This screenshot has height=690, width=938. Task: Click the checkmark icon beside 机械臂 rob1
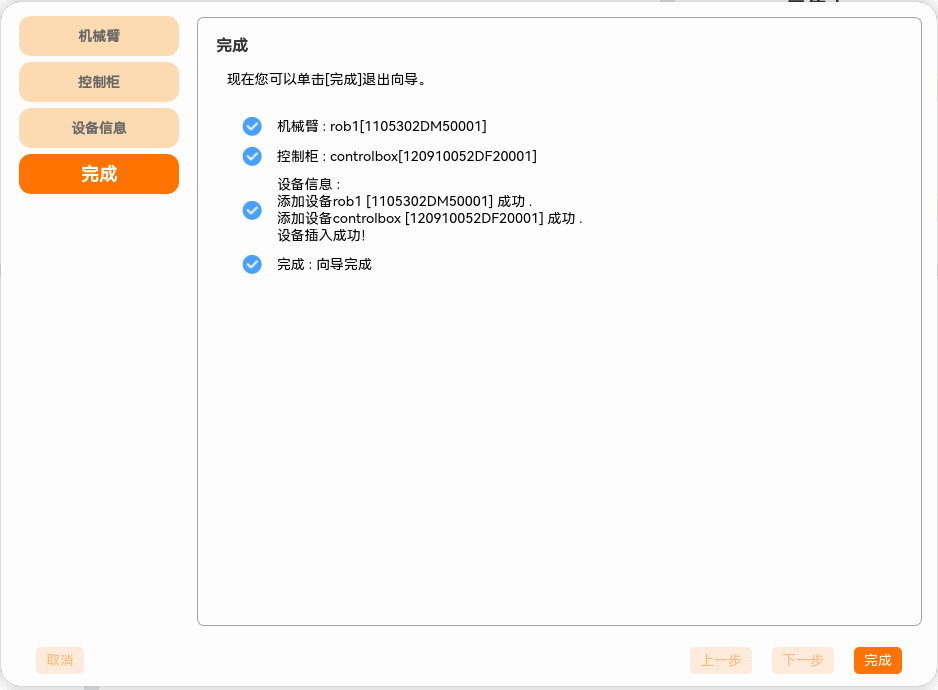(252, 126)
